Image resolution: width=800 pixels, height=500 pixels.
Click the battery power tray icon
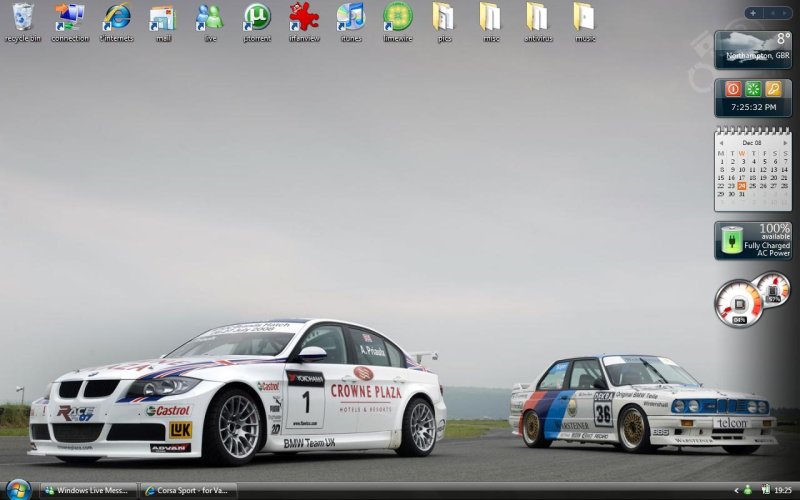click(765, 490)
